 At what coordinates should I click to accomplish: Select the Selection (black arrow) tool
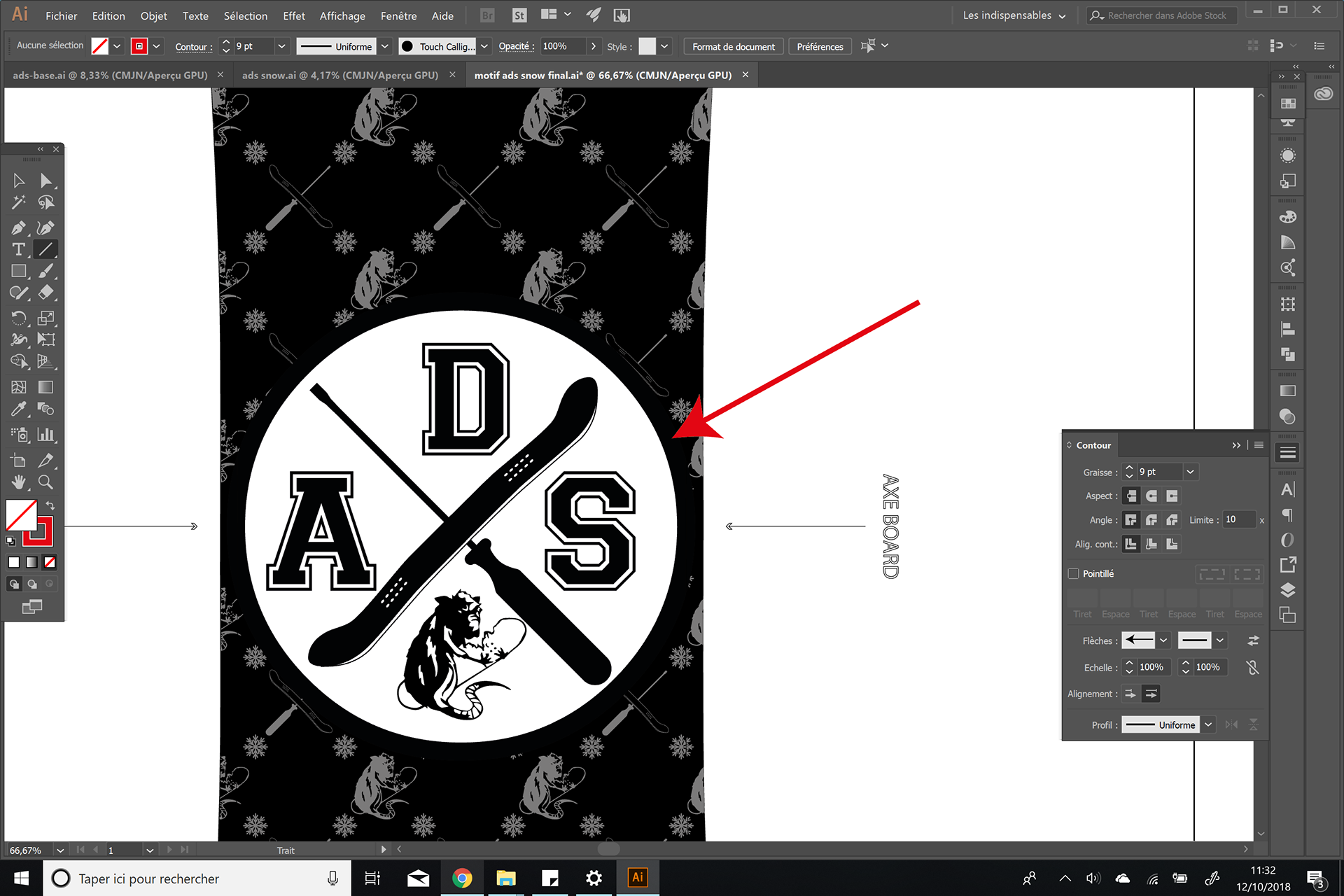coord(19,181)
